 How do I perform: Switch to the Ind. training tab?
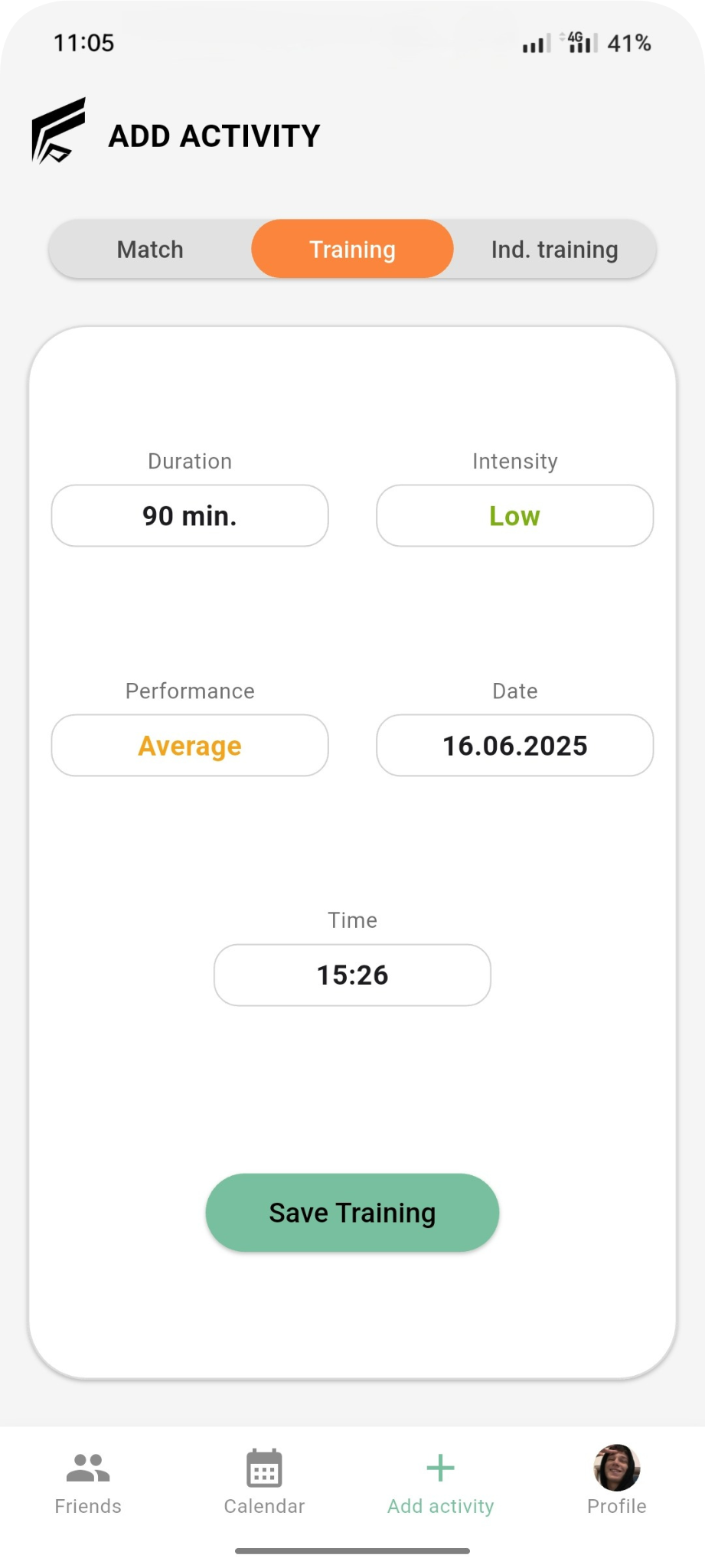pyautogui.click(x=554, y=250)
